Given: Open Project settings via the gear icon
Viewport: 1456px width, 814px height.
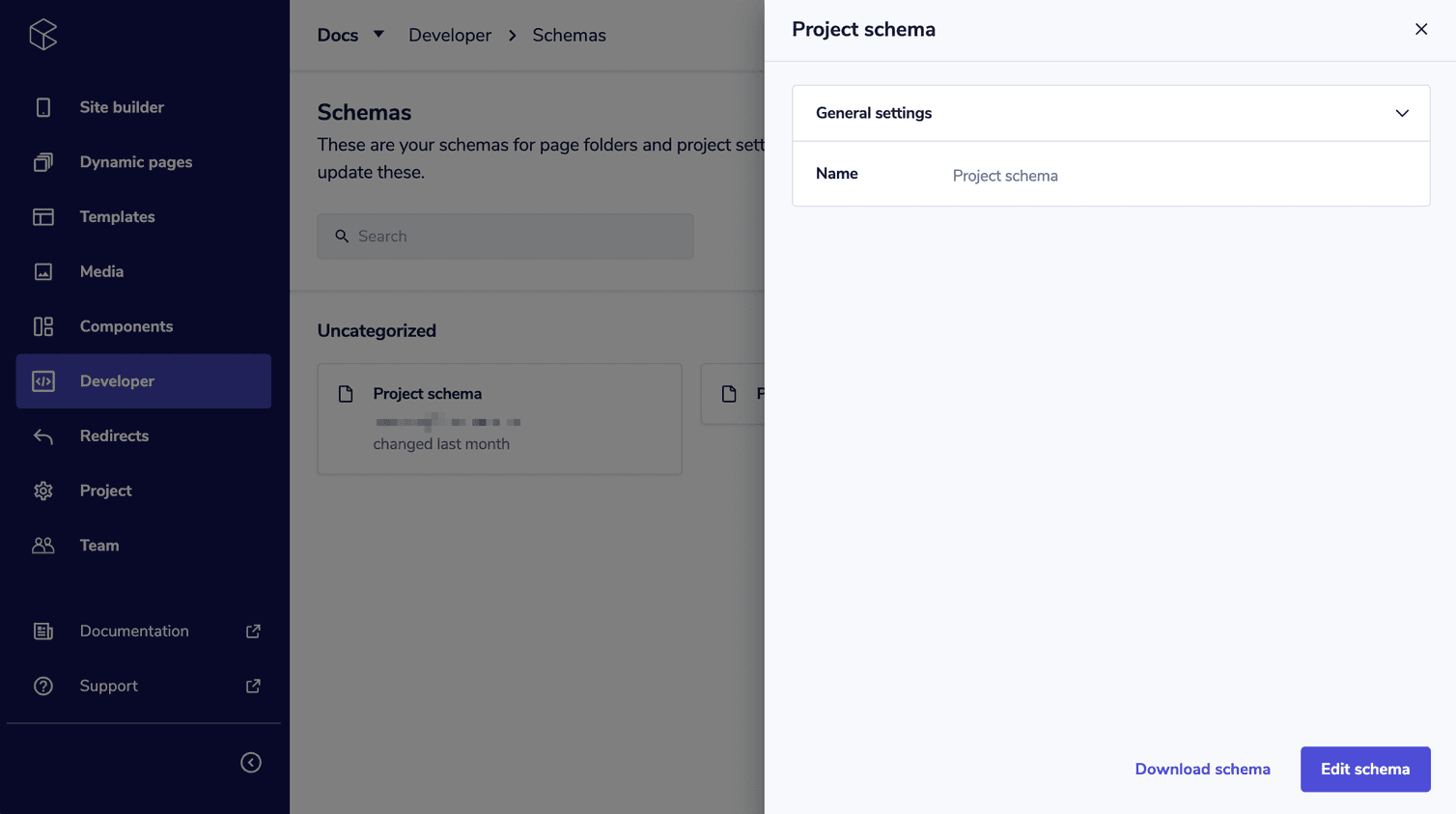Looking at the screenshot, I should pos(43,491).
